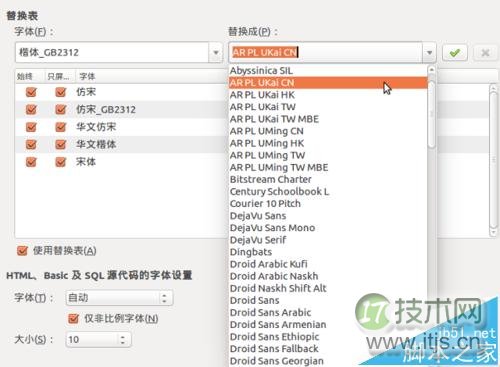Select the 华文楷体 table row

pos(122,144)
